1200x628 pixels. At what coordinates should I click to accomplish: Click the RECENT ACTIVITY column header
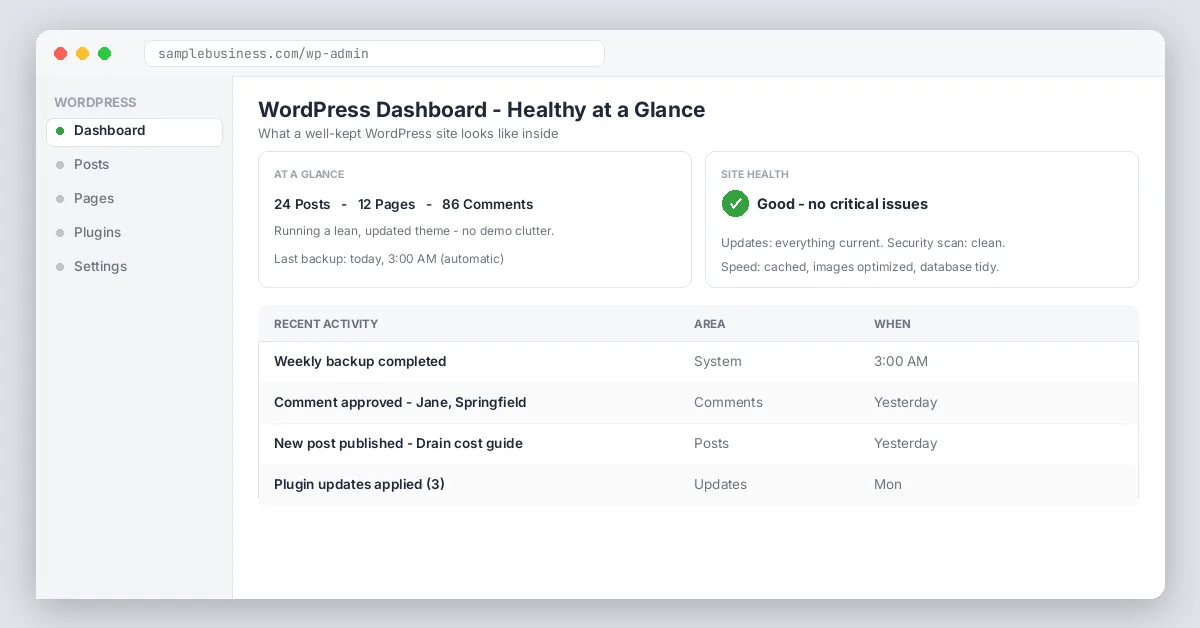pyautogui.click(x=326, y=324)
